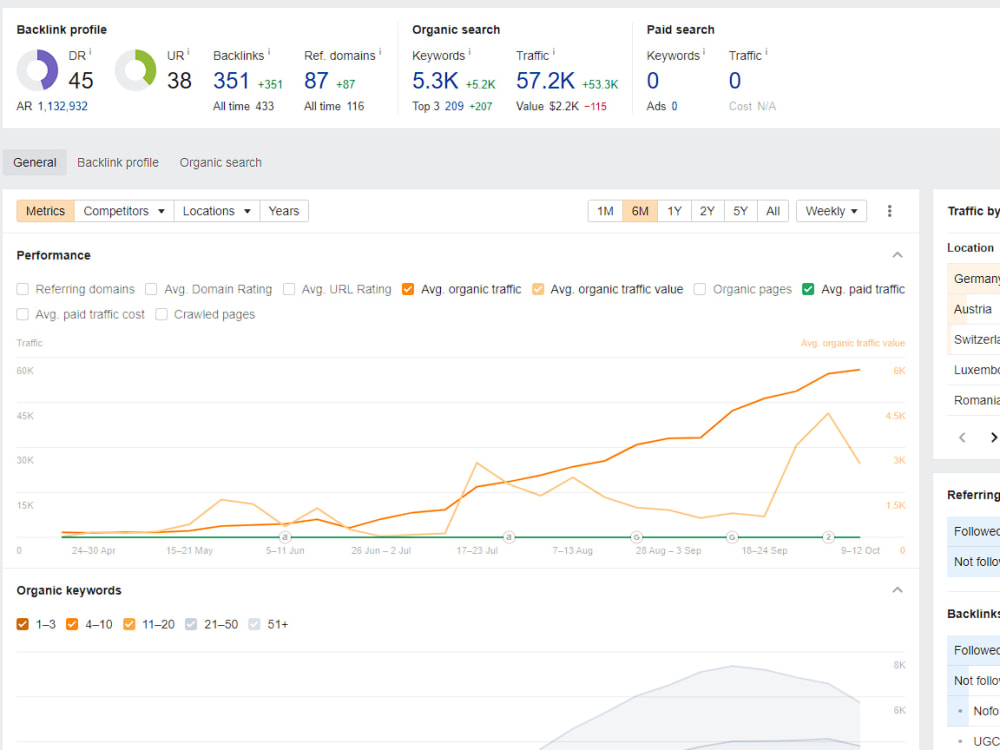Uncheck Avg. paid traffic checkbox
This screenshot has height=750, width=1000.
[808, 290]
